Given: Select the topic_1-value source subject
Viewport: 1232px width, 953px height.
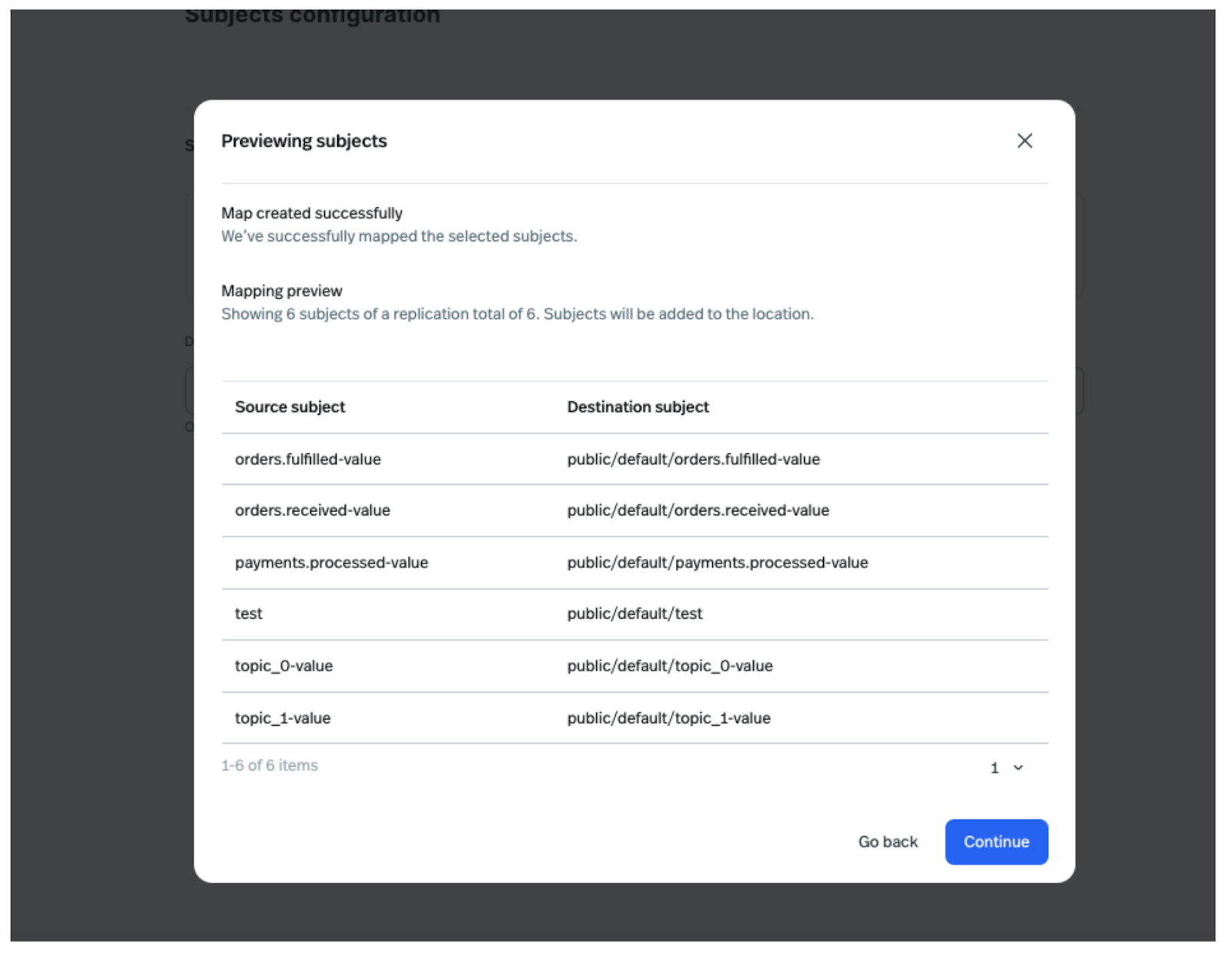Looking at the screenshot, I should coord(283,718).
